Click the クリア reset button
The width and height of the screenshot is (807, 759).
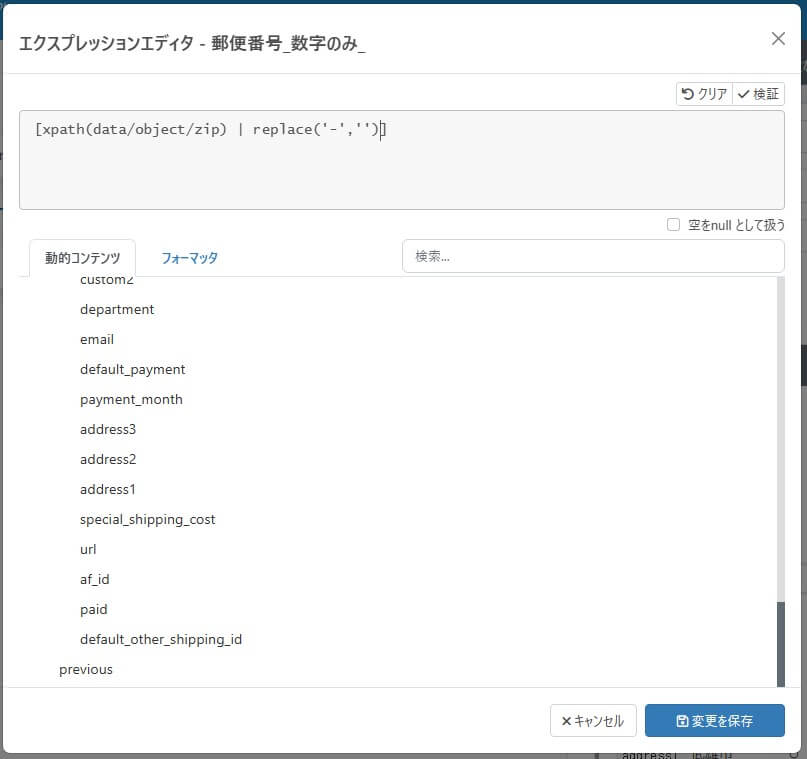704,94
